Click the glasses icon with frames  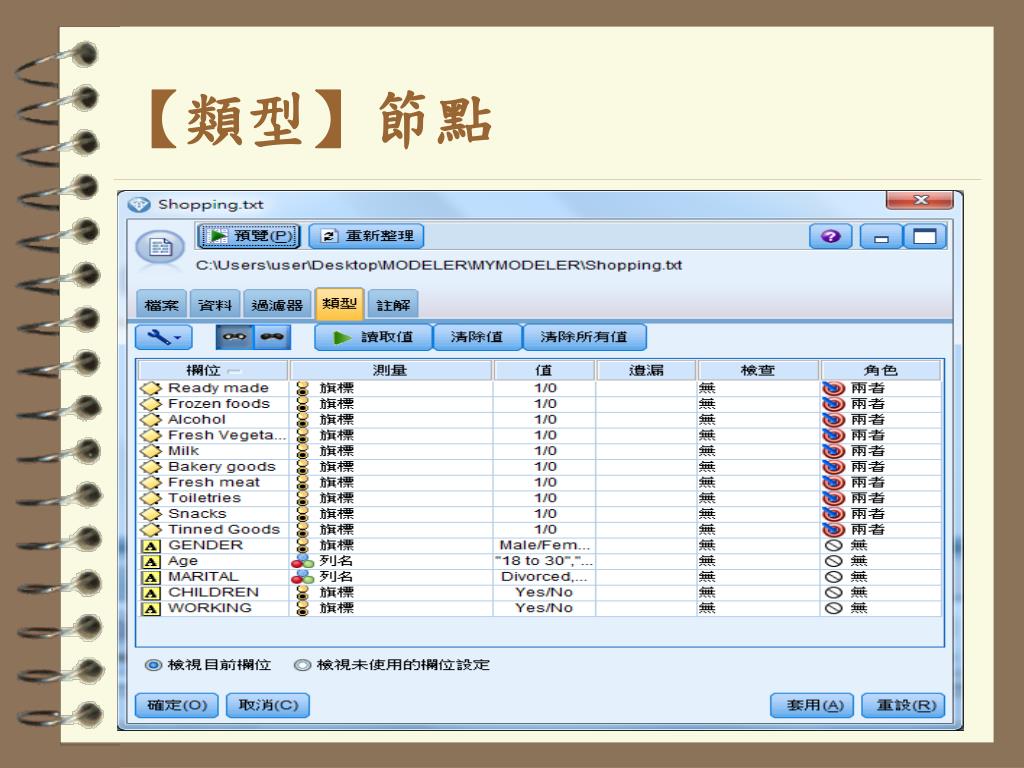235,337
